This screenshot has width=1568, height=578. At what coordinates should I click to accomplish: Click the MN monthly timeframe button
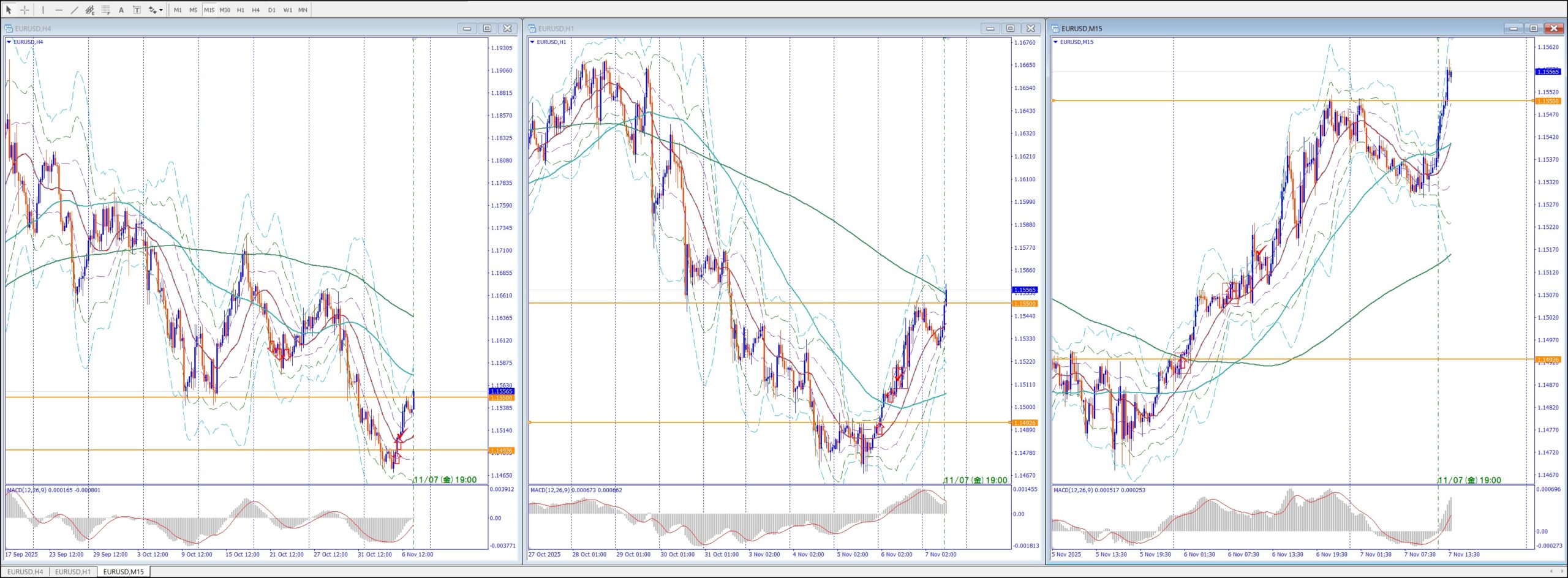click(x=303, y=10)
